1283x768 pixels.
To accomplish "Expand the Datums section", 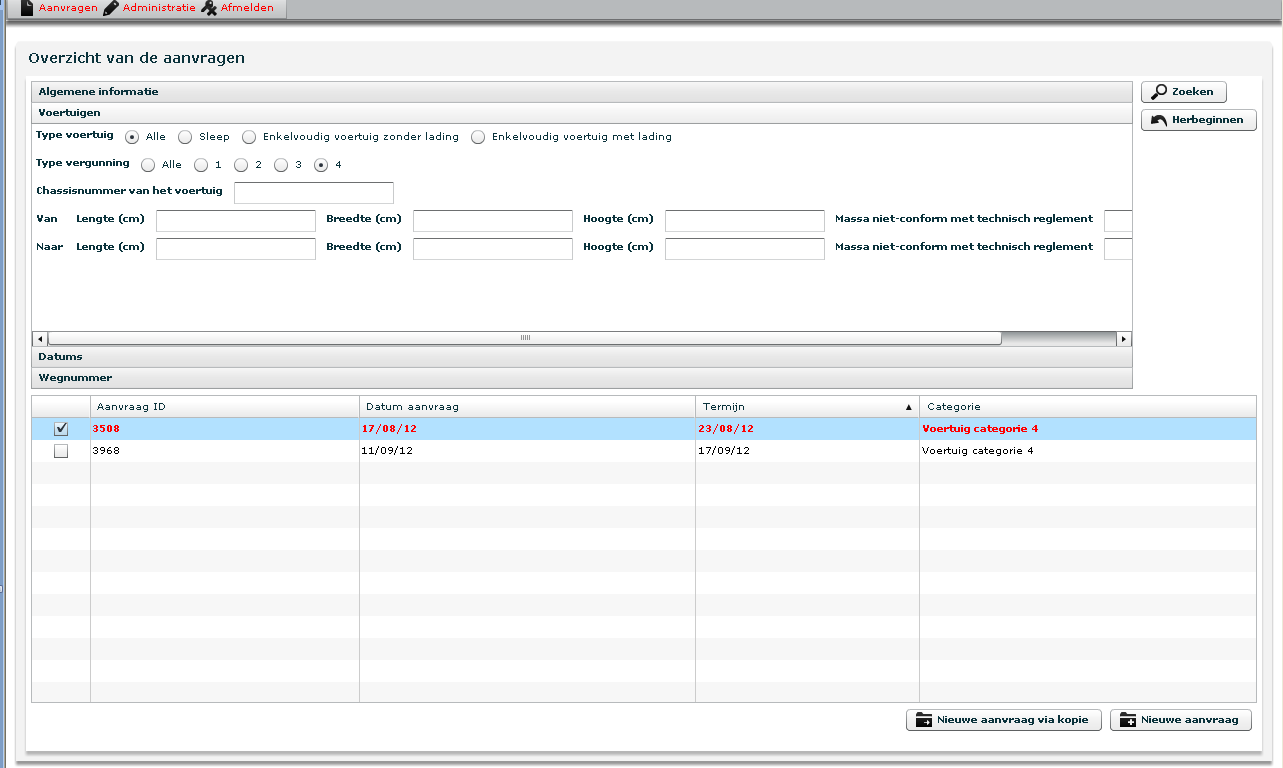I will [581, 357].
